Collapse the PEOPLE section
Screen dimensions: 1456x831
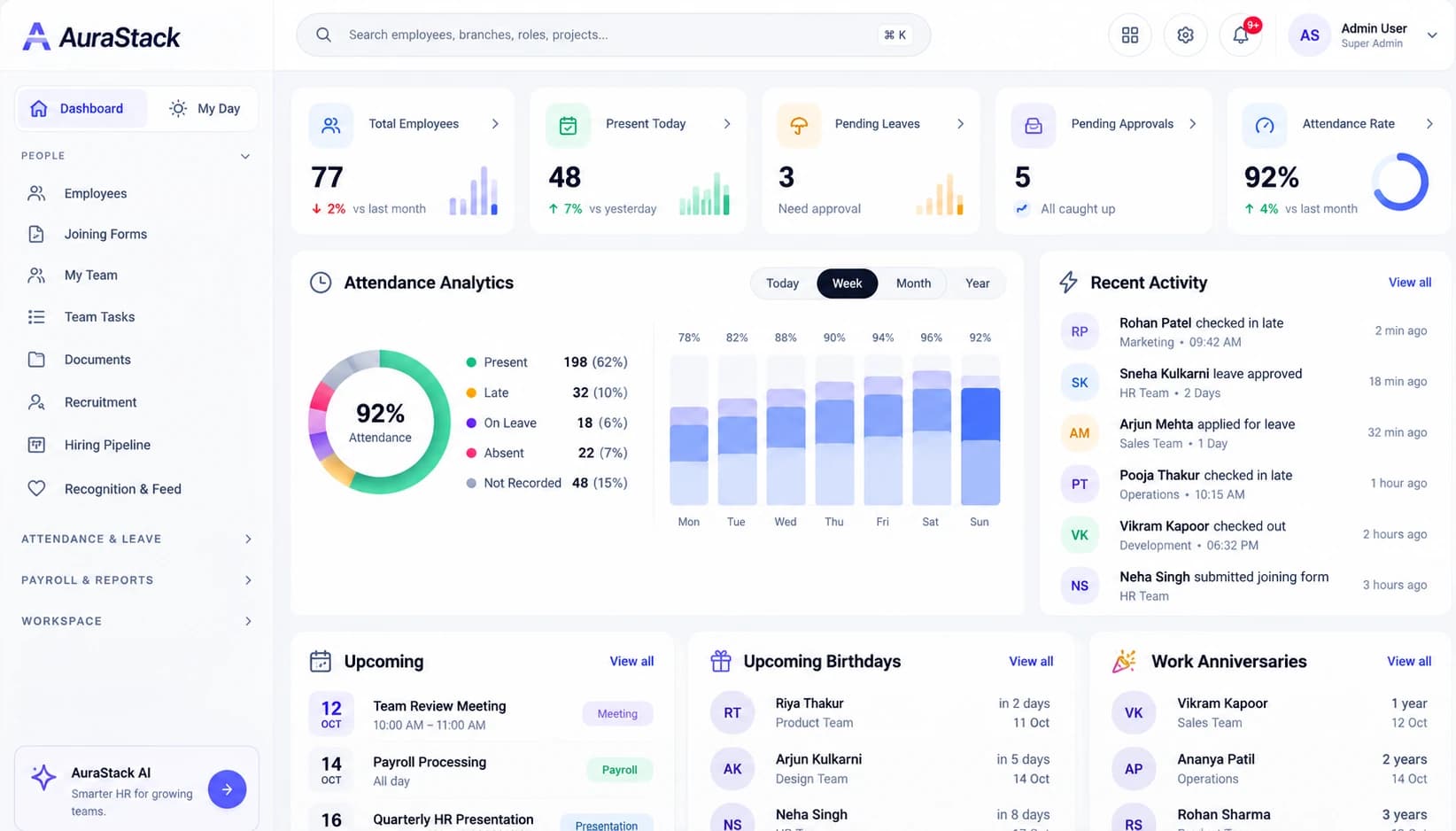click(x=245, y=156)
